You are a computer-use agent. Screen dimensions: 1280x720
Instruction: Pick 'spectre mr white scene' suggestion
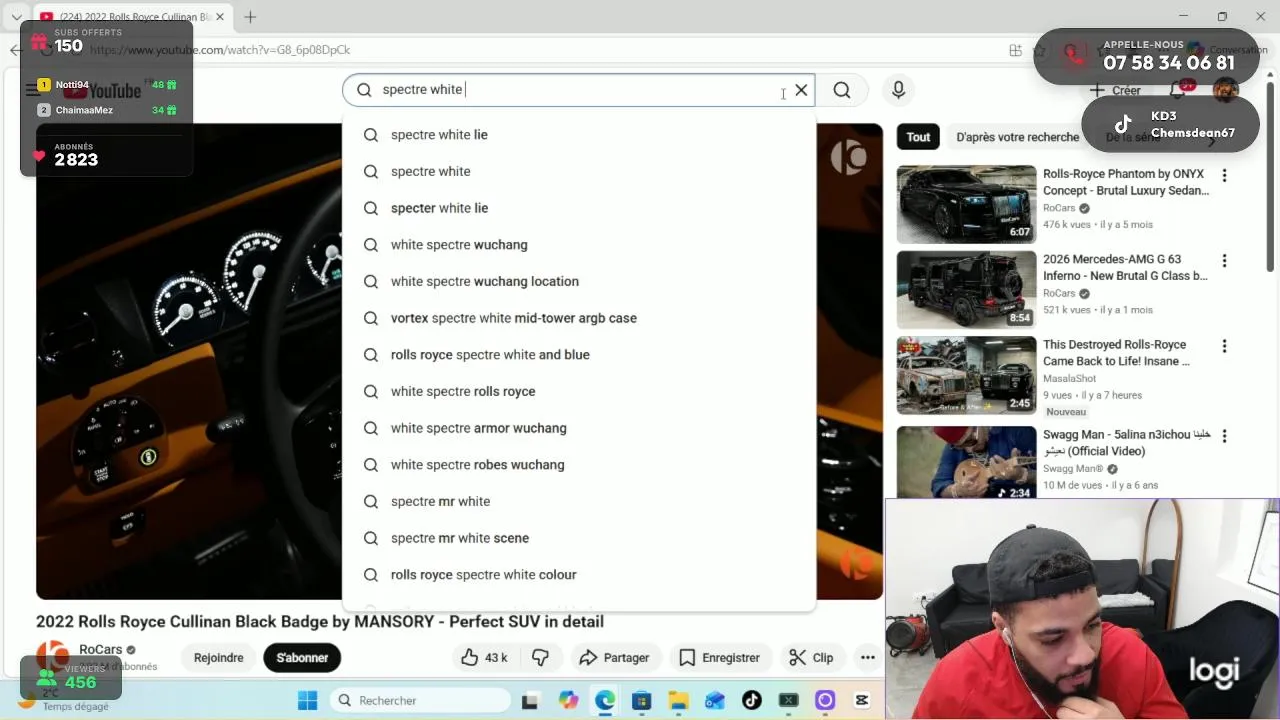579,538
